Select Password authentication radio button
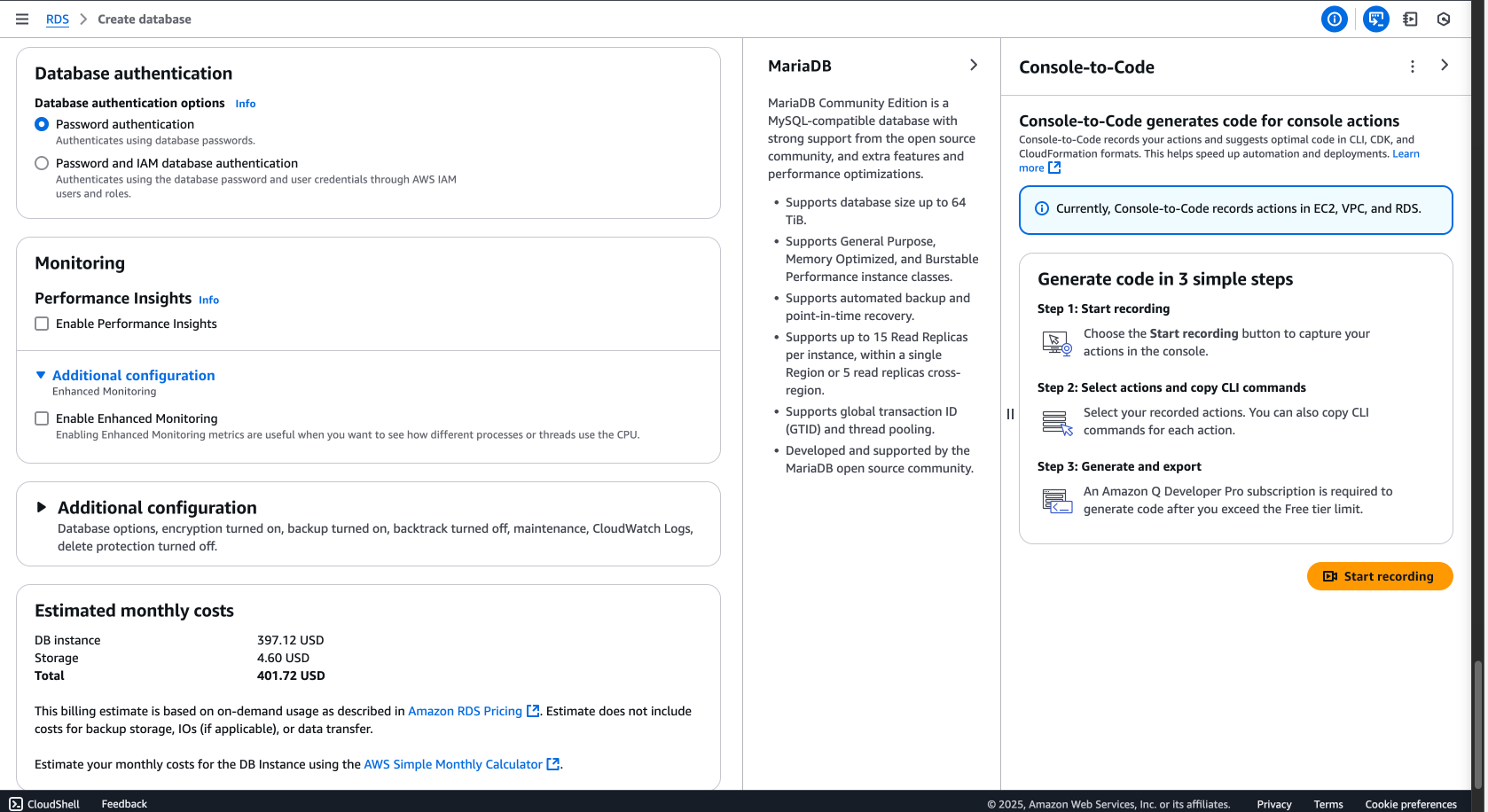 (x=42, y=124)
